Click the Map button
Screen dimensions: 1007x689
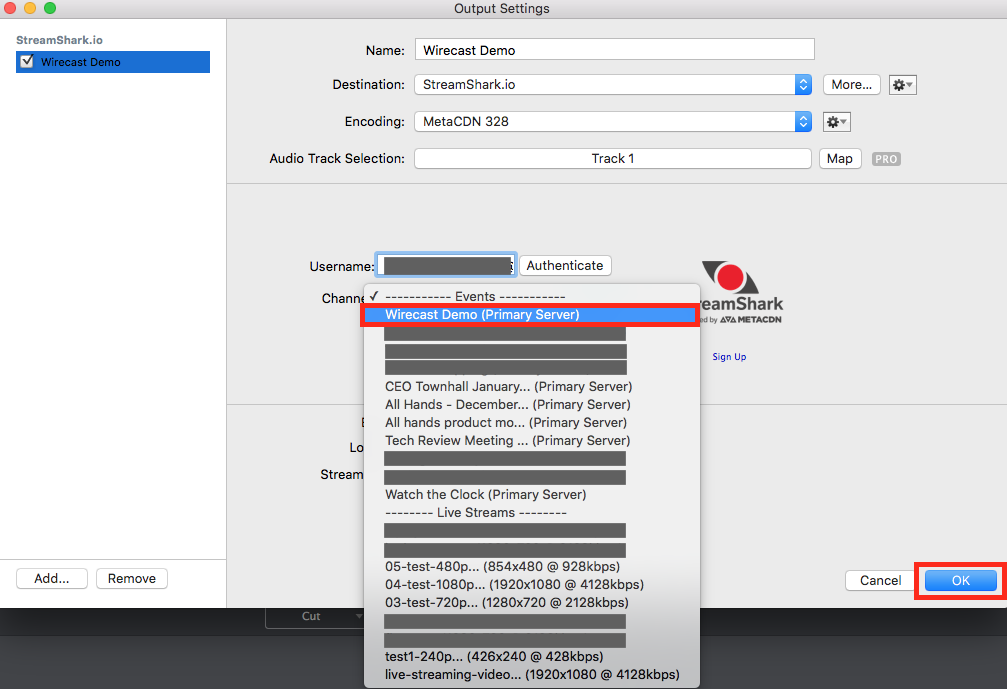tap(840, 159)
